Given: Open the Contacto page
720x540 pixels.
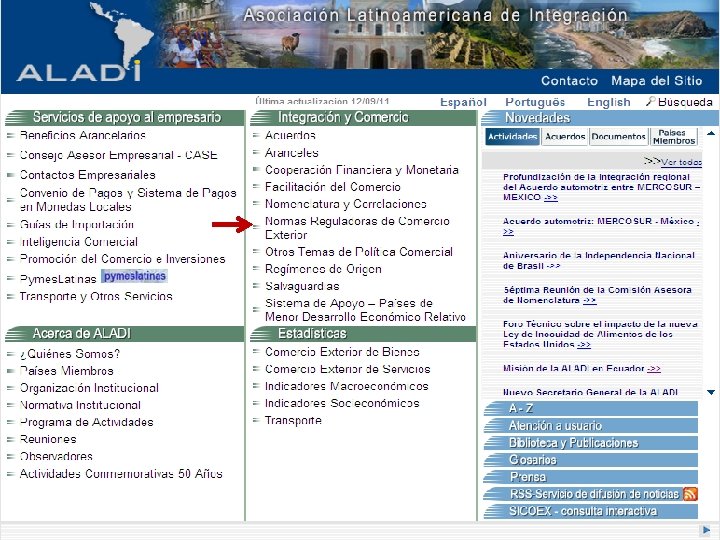Looking at the screenshot, I should click(569, 81).
